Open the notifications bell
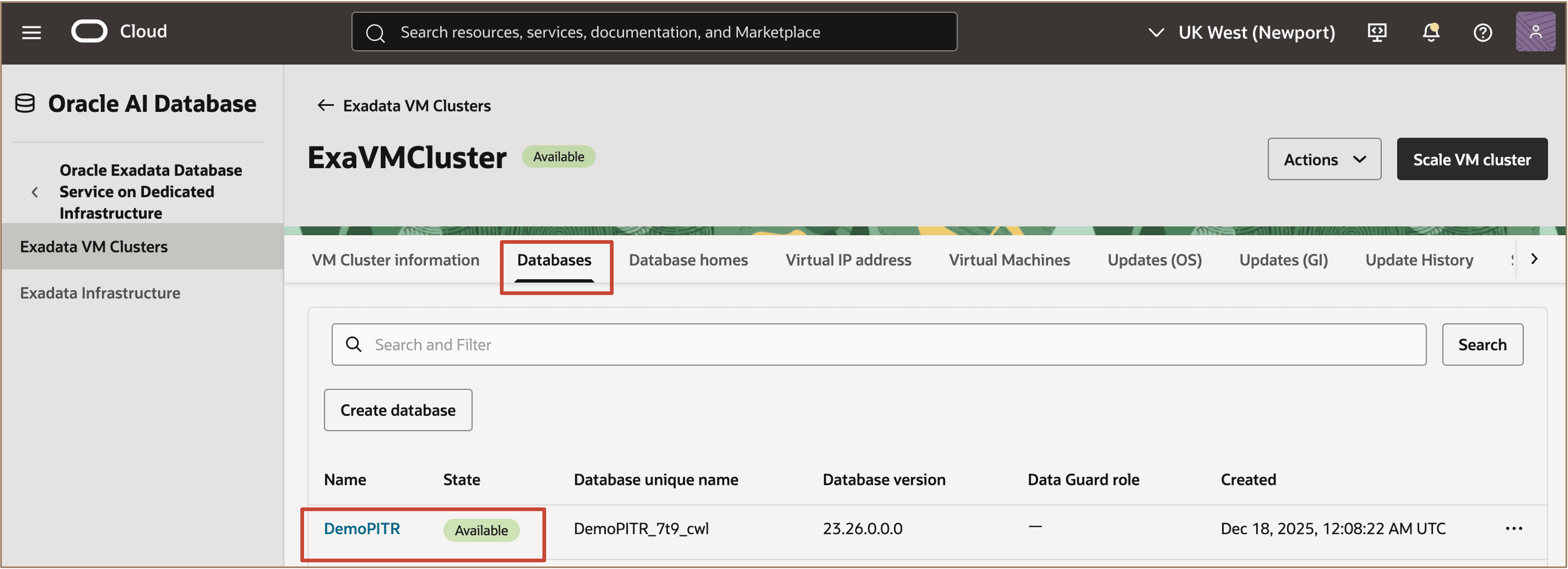1568x569 pixels. coord(1430,32)
